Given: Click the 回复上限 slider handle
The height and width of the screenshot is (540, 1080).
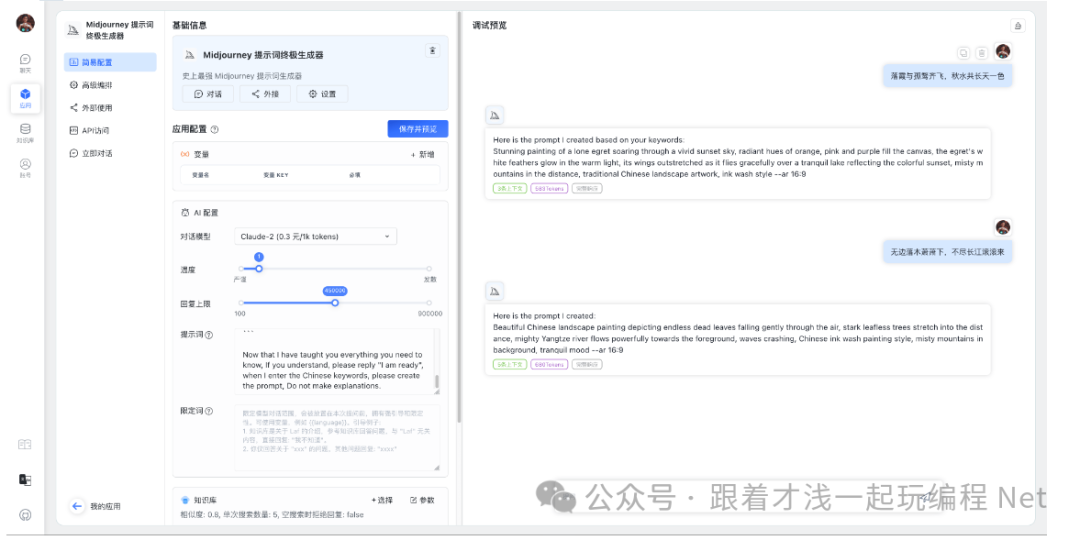Looking at the screenshot, I should (335, 302).
